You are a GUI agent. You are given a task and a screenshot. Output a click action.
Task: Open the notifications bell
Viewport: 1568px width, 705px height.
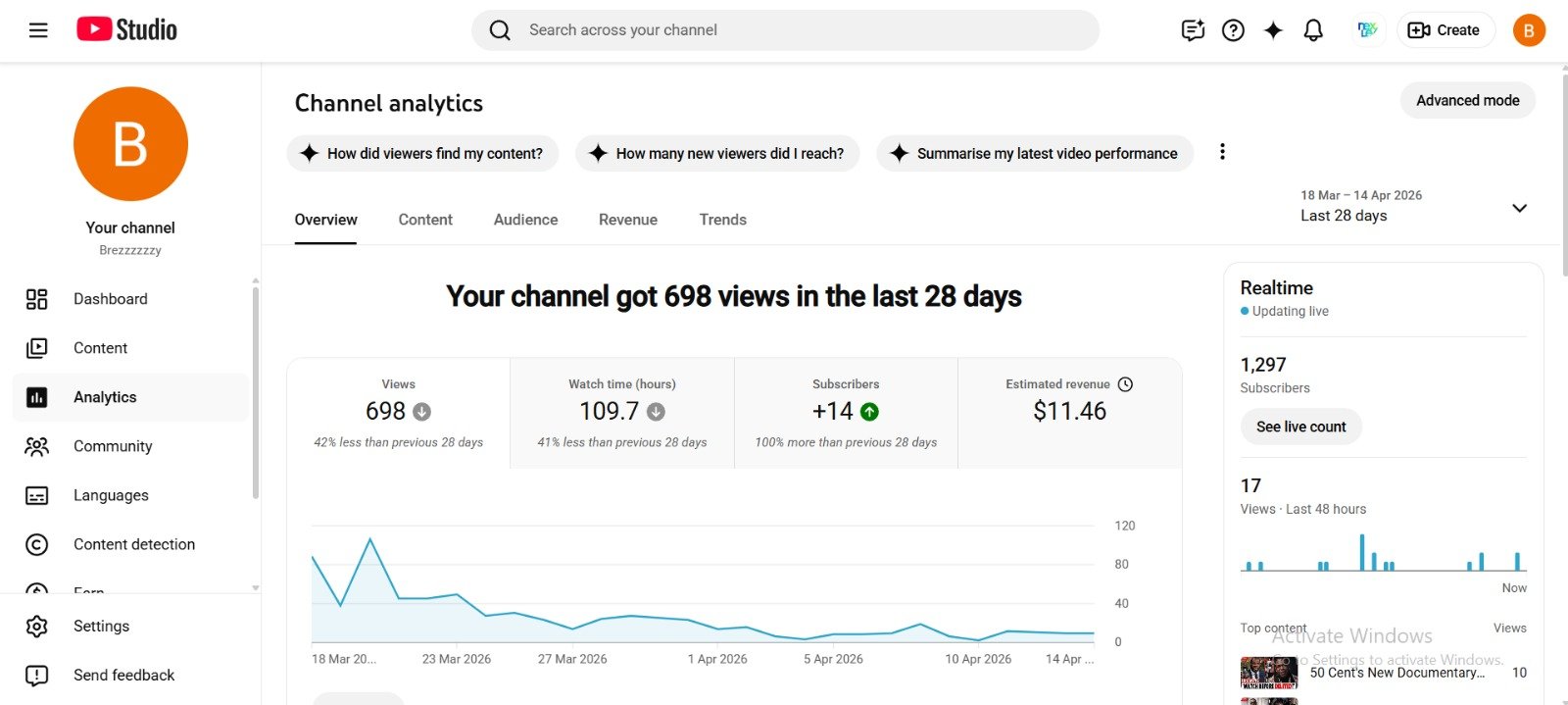1313,30
